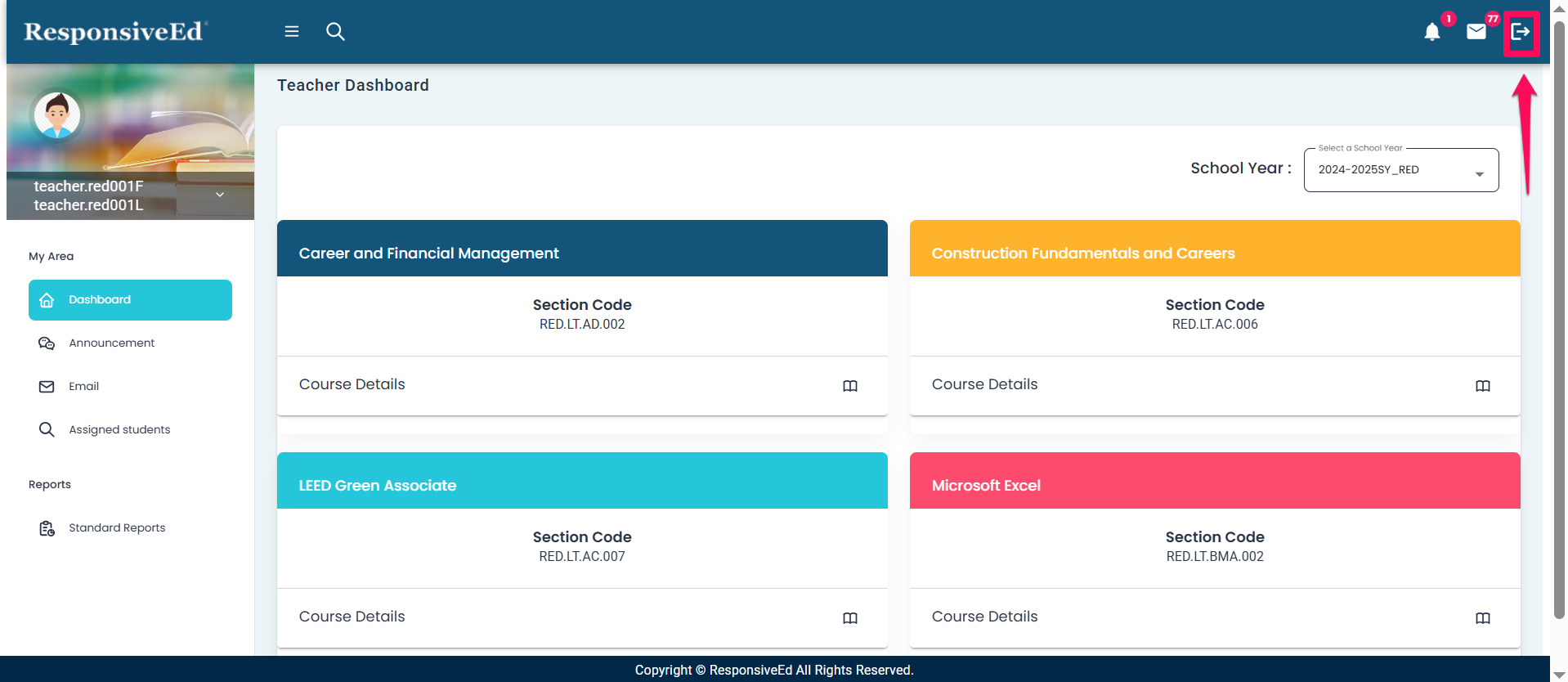This screenshot has width=1568, height=682.
Task: Open the School Year dropdown
Action: 1400,170
